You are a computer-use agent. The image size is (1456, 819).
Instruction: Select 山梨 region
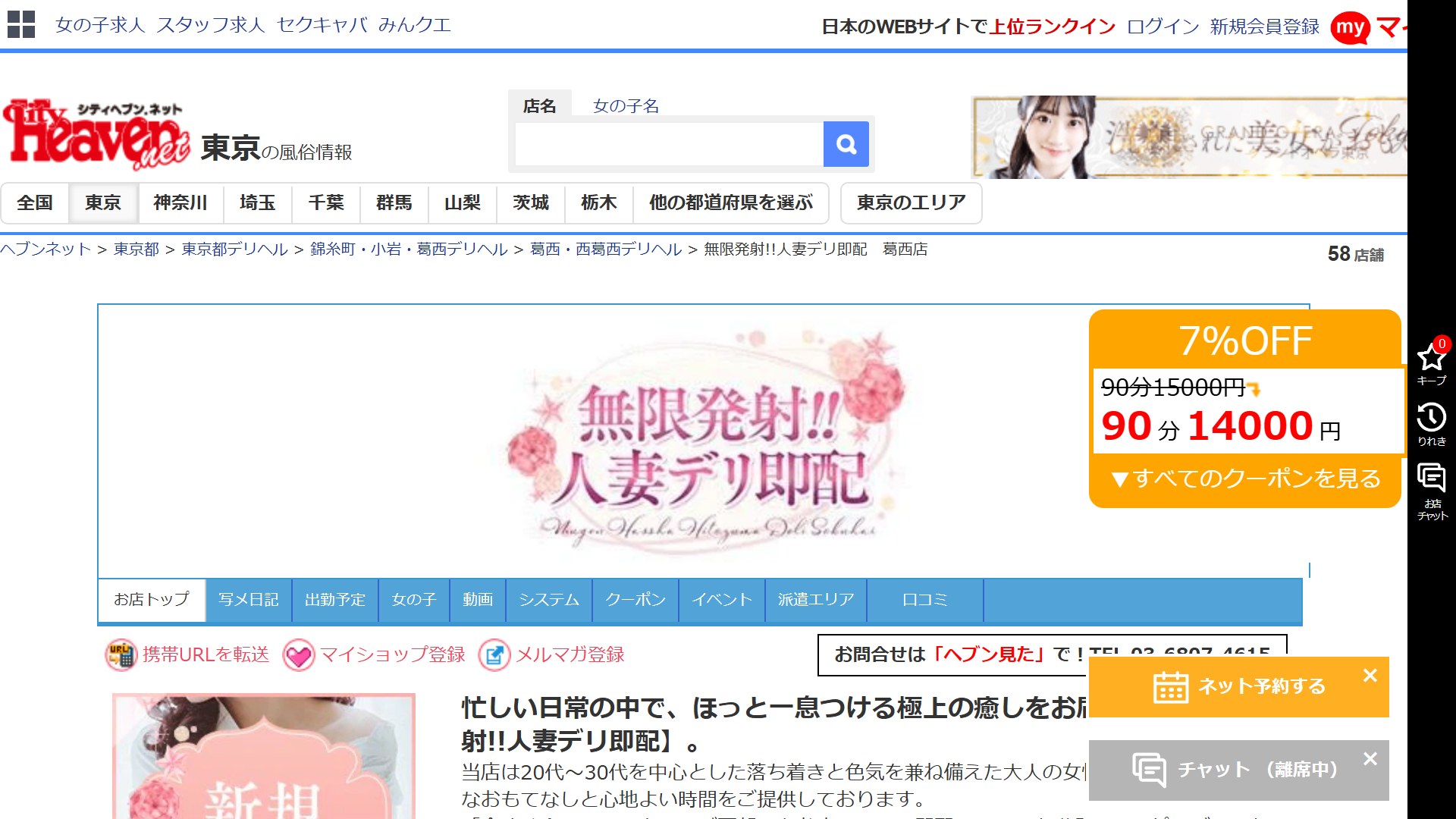coord(463,202)
